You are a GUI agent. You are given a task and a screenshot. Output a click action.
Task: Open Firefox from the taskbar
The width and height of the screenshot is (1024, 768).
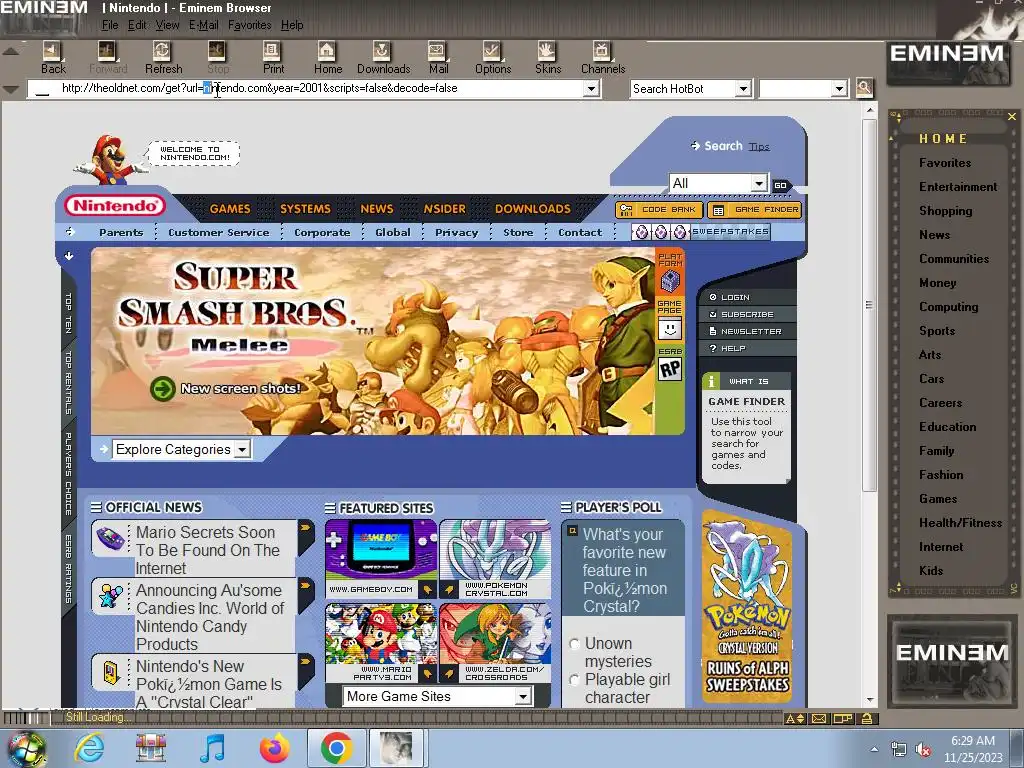point(274,748)
